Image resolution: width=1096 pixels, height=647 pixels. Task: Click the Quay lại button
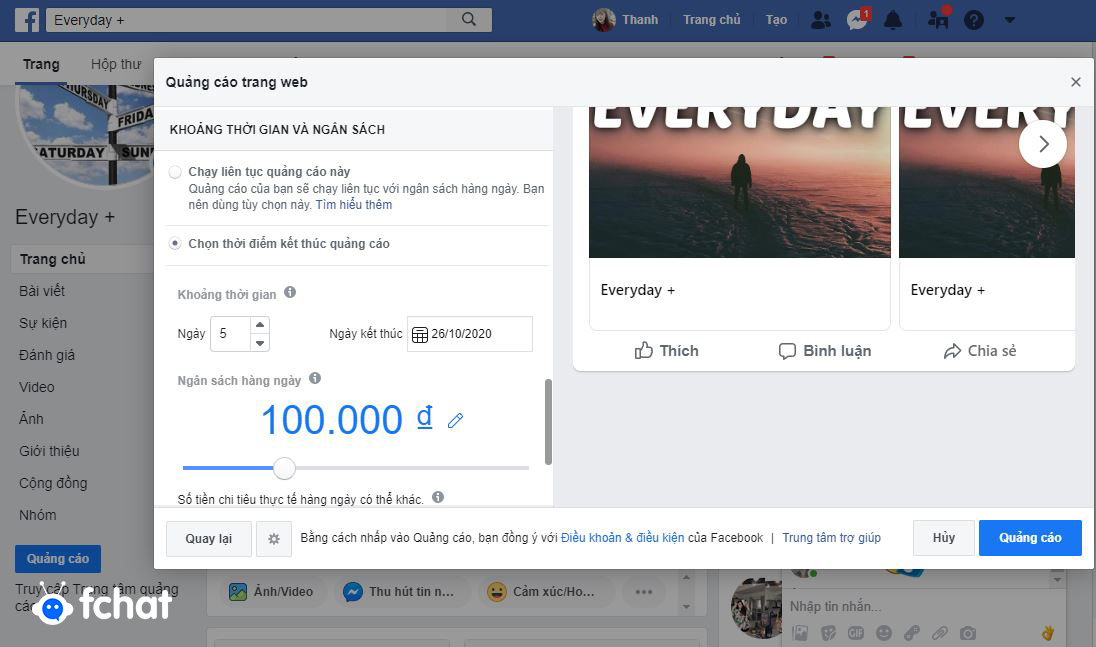(208, 539)
